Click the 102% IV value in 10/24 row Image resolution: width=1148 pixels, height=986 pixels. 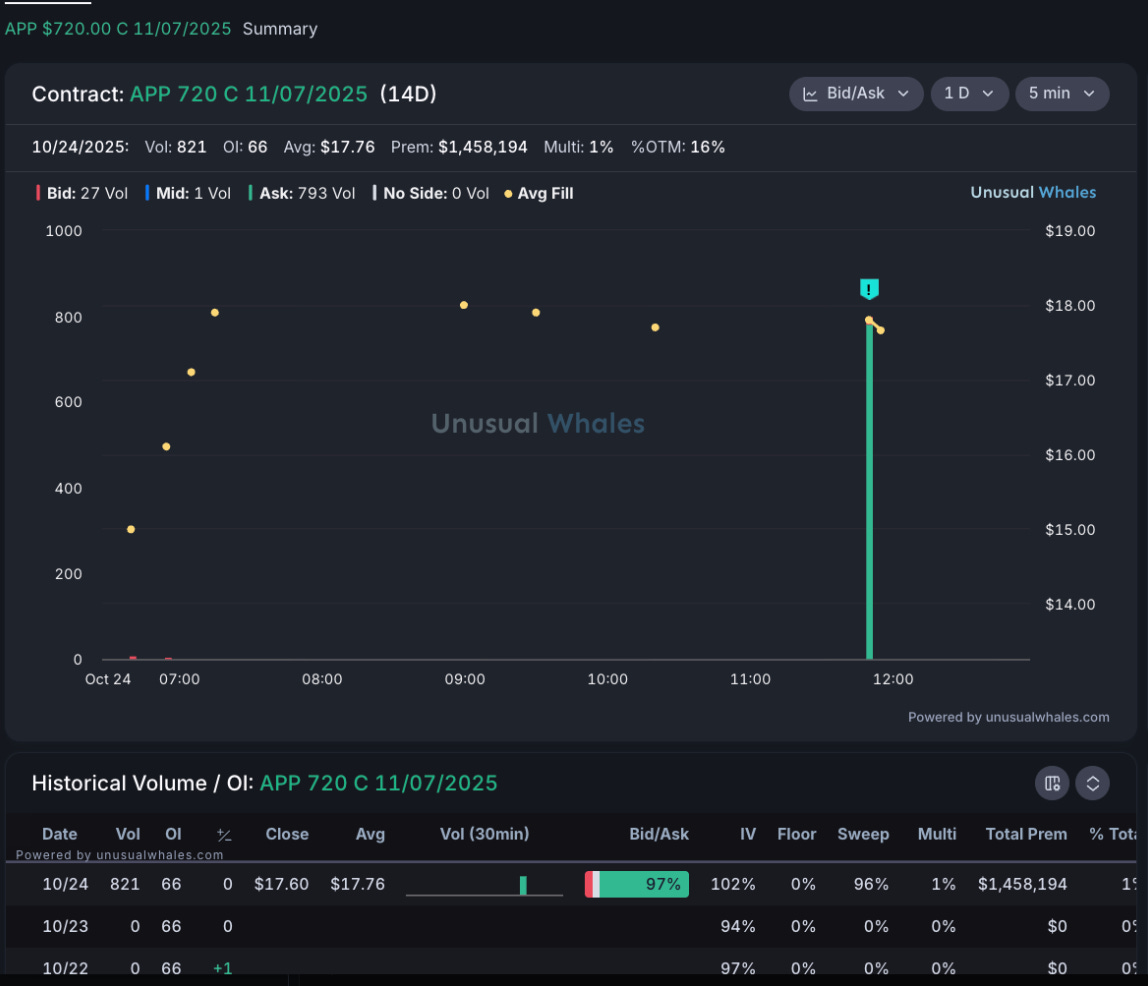pyautogui.click(x=733, y=884)
